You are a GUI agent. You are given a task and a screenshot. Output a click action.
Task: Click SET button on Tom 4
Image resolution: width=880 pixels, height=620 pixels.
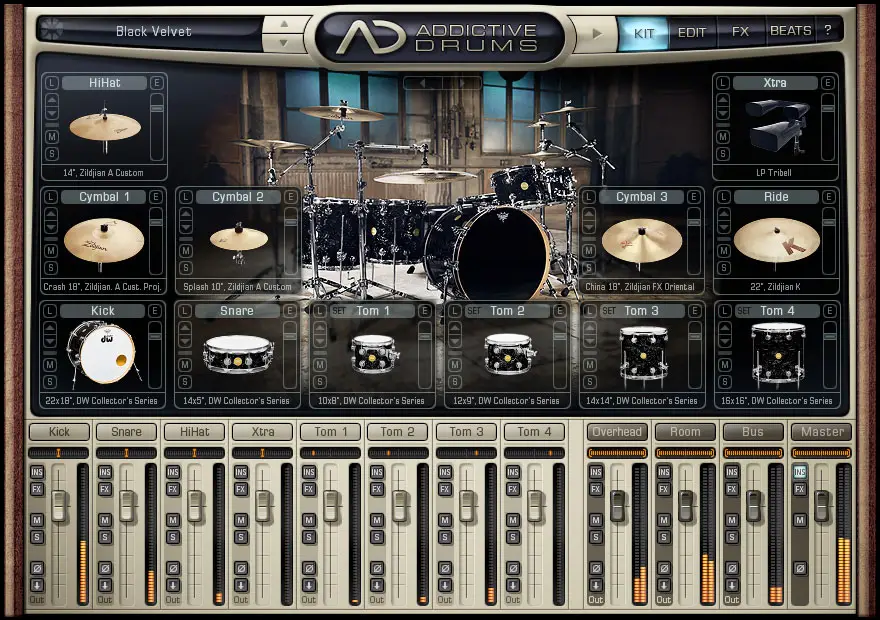point(744,311)
